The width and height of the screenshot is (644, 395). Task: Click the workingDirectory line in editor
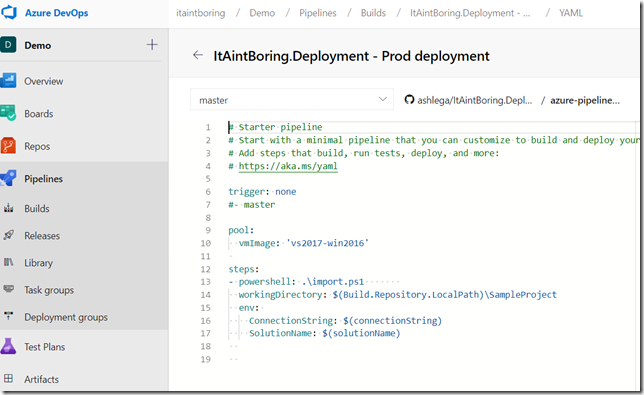[x=398, y=294]
